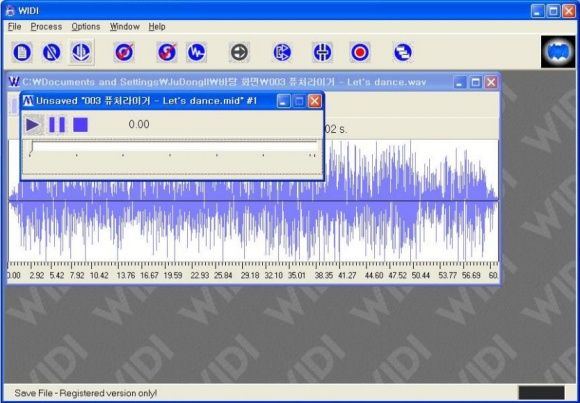Click the highlighted save-arrow toolbar icon
This screenshot has width=580, height=403.
tap(81, 52)
